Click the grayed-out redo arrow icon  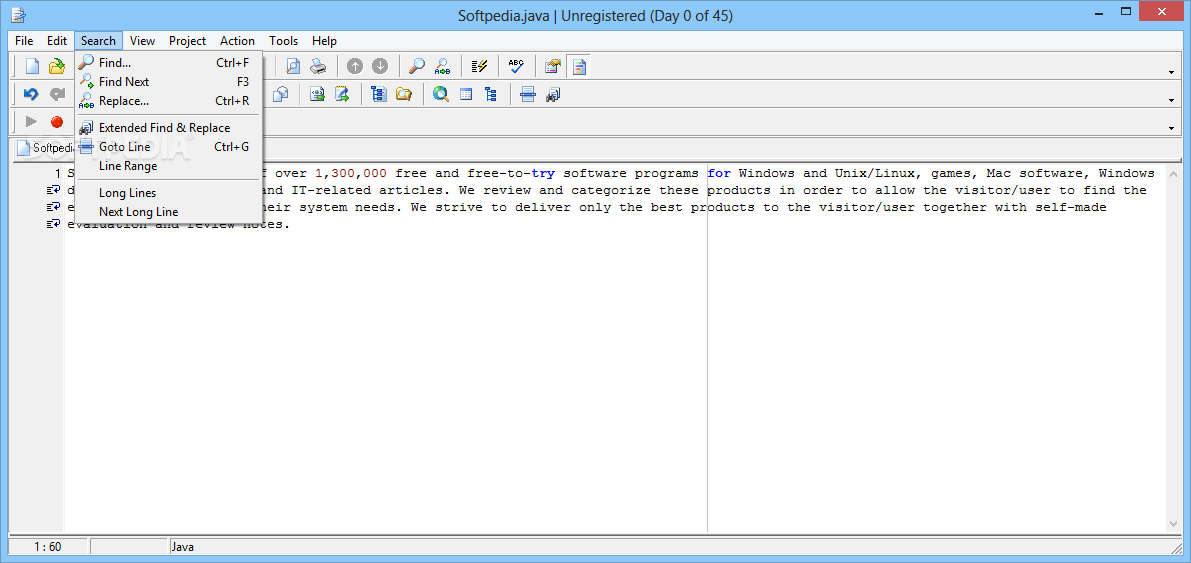click(x=56, y=94)
